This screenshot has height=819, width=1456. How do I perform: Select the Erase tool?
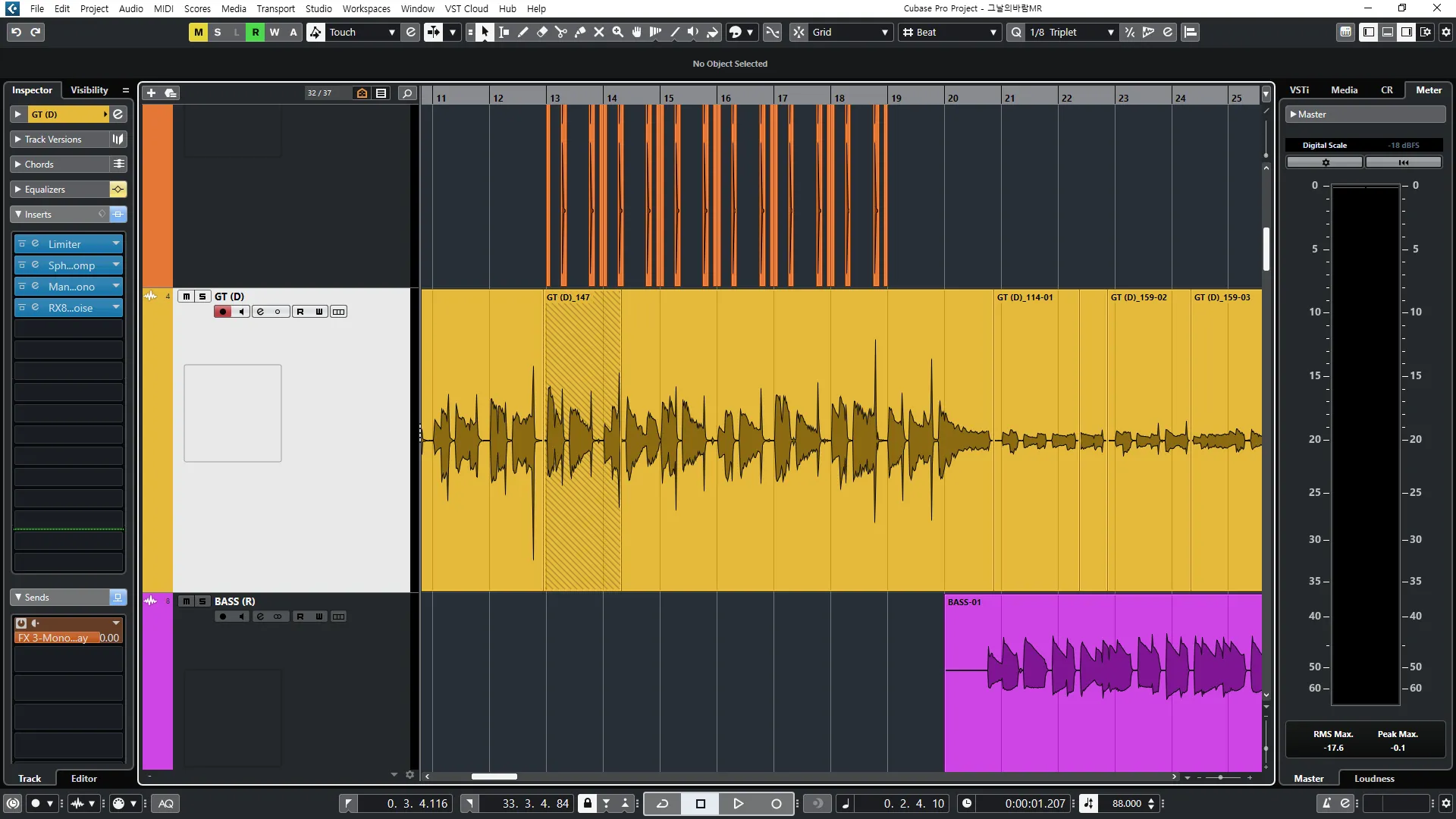point(541,32)
